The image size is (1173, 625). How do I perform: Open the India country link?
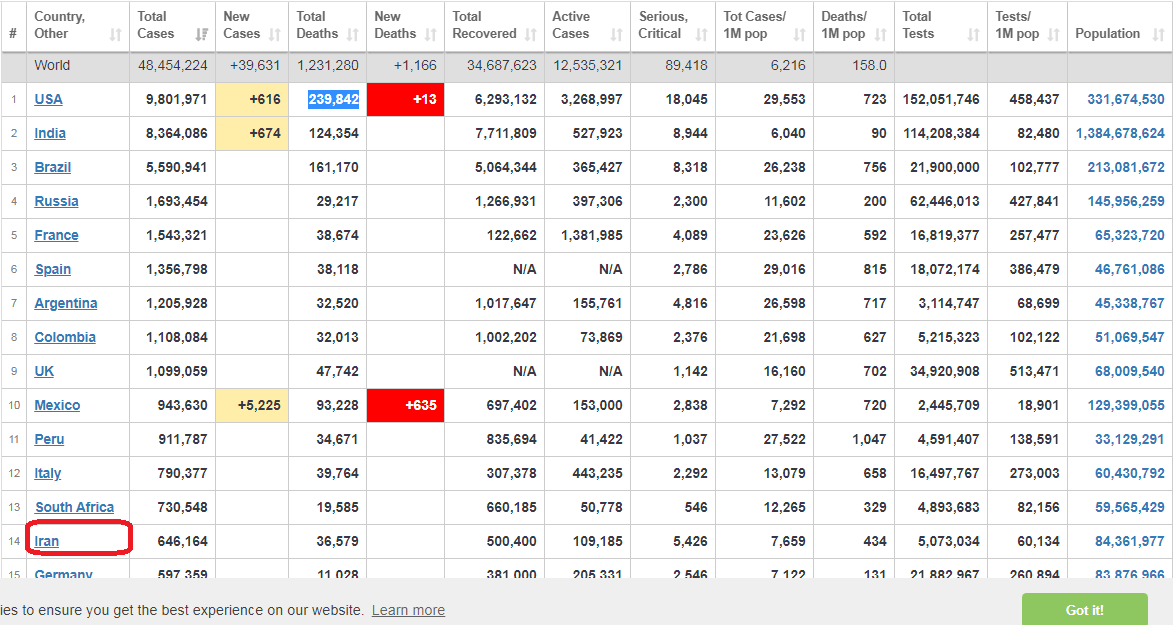tap(50, 133)
